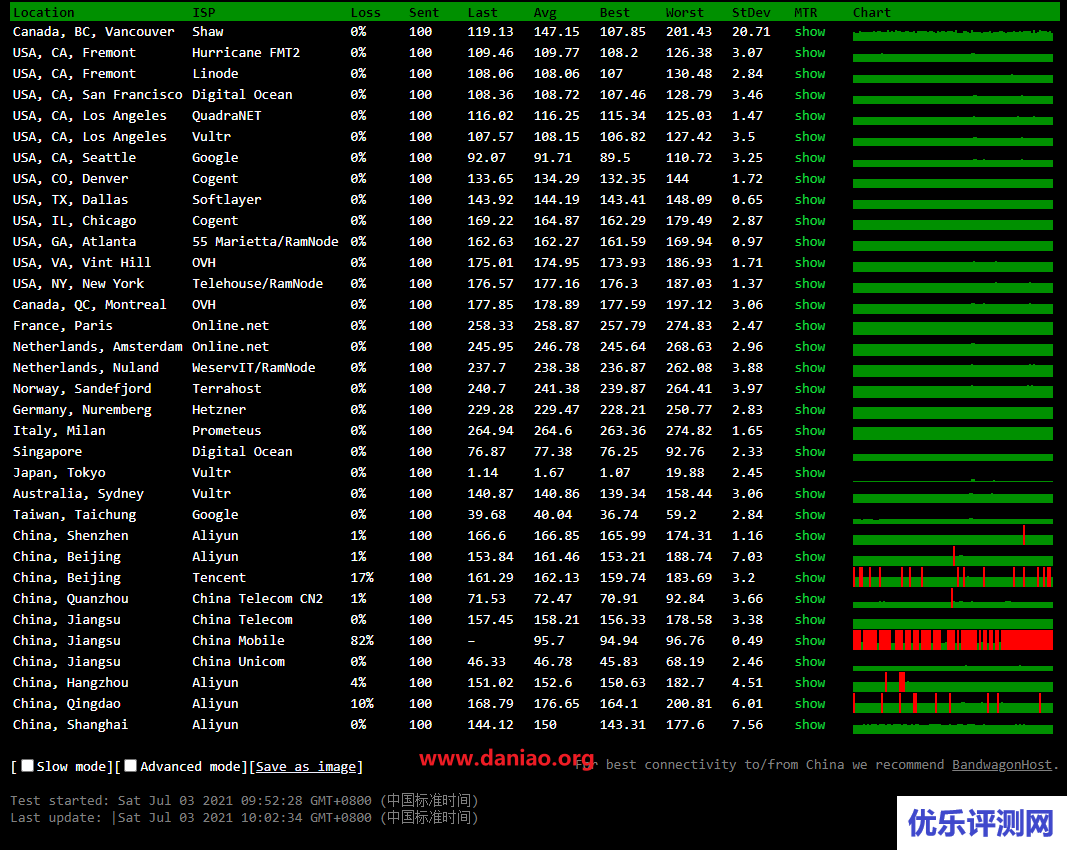Click the "China Telecom CN2" ISP cell

pyautogui.click(x=257, y=598)
